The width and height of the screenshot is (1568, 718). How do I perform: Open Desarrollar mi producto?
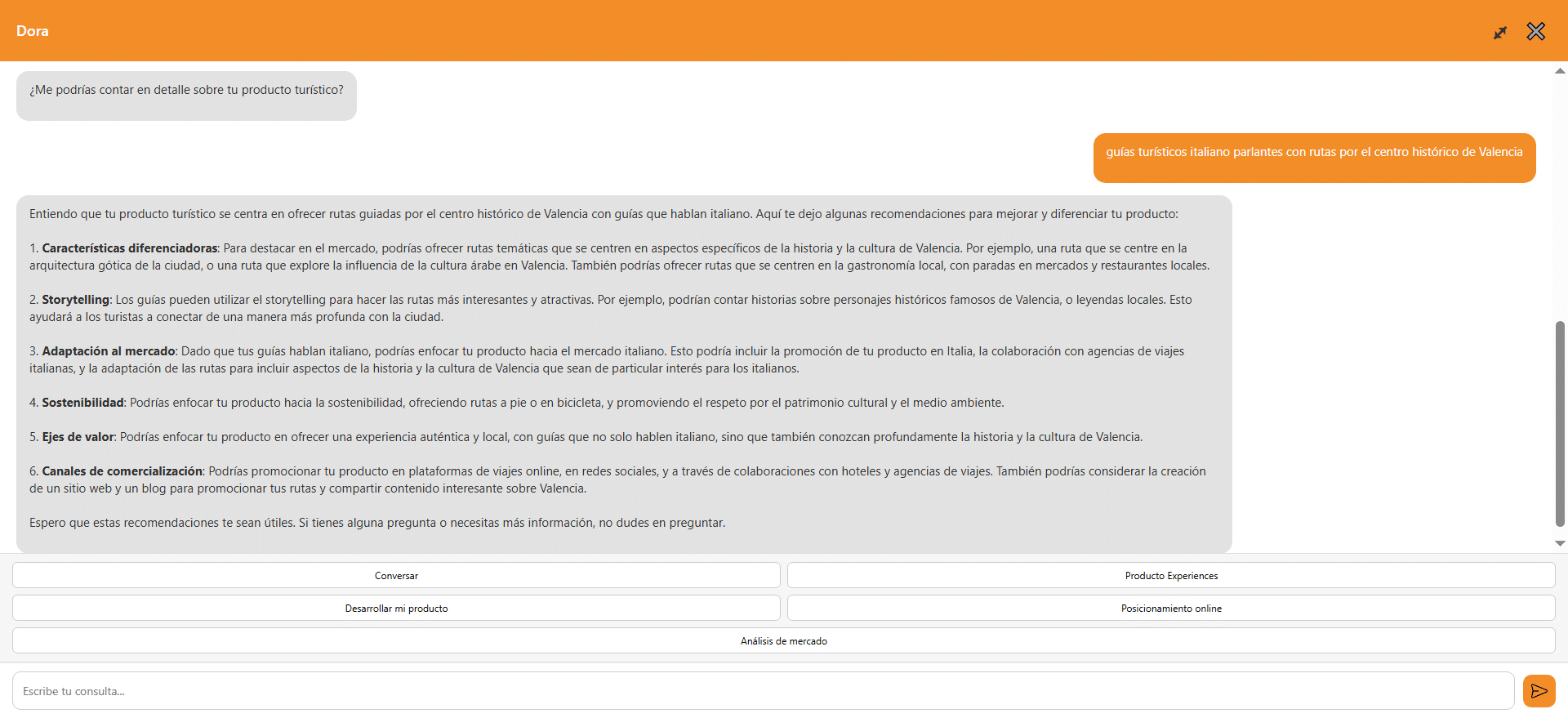[396, 609]
